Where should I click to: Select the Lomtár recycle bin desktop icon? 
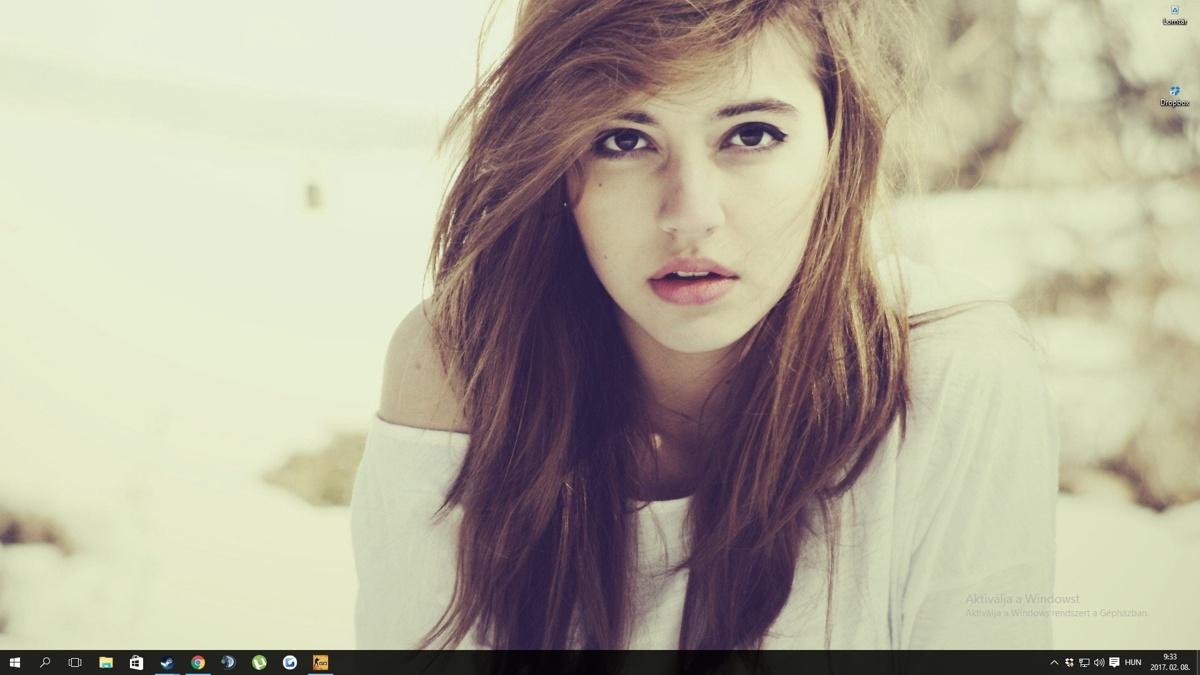coord(1174,14)
